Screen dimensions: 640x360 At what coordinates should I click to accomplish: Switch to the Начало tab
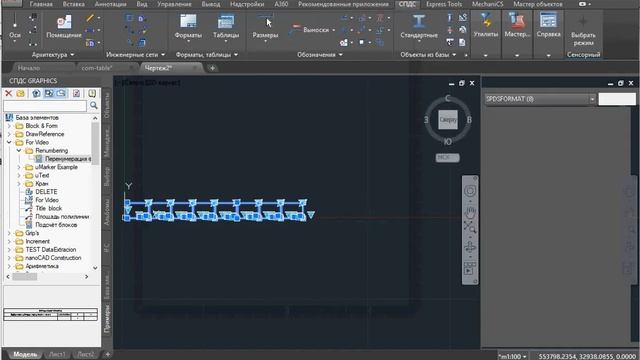click(29, 68)
